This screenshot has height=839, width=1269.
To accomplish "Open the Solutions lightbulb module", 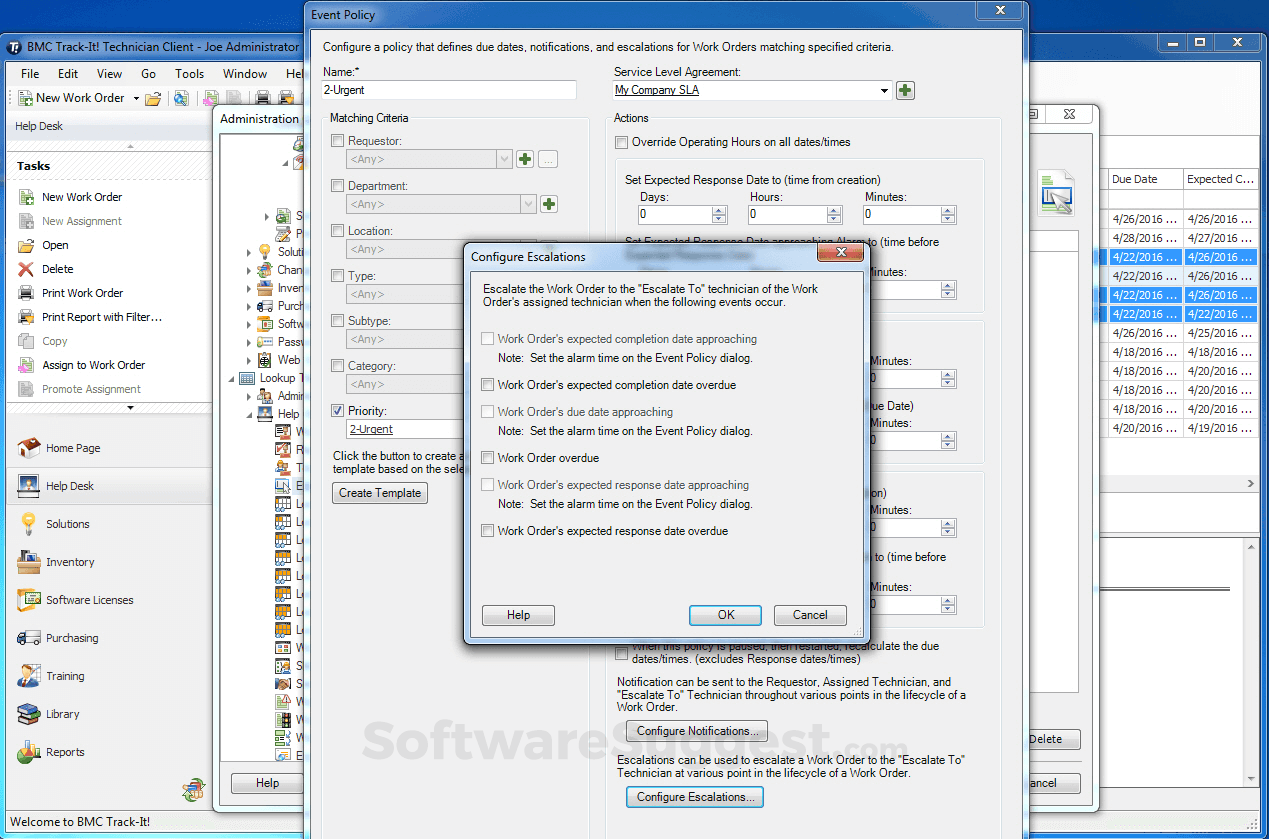I will 27,524.
